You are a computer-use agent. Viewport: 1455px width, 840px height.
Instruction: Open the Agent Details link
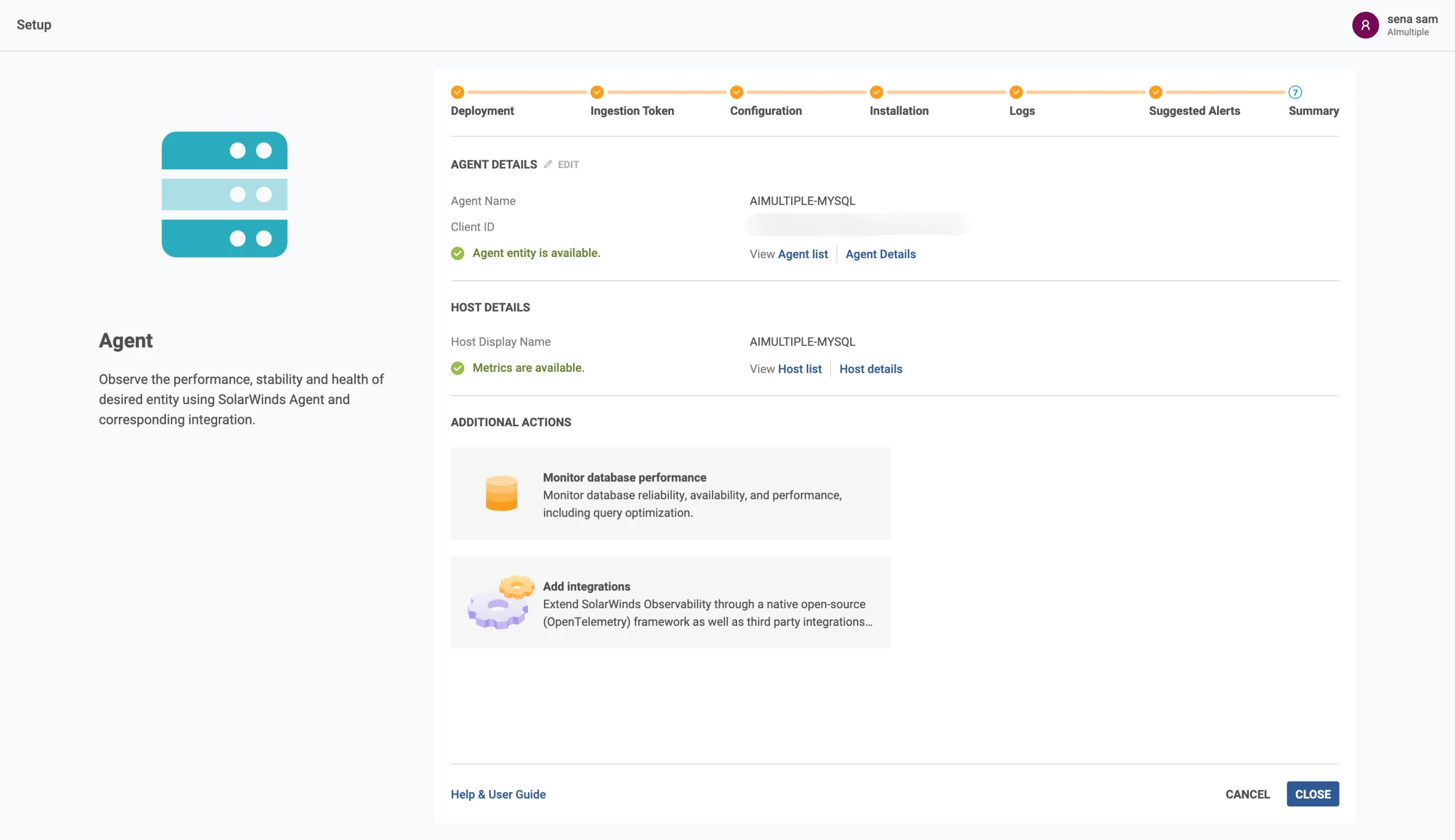880,255
